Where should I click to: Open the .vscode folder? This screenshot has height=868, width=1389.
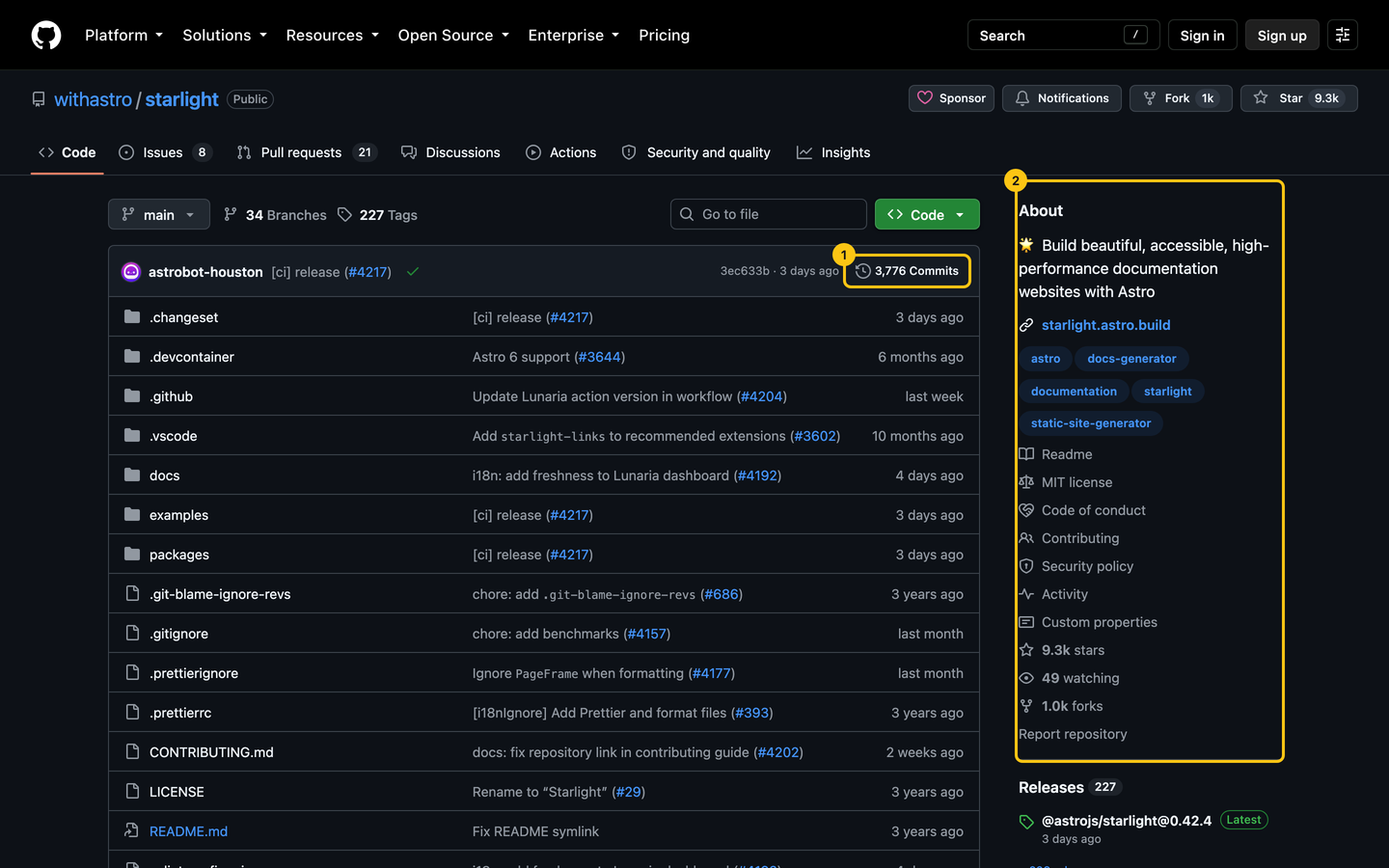click(x=174, y=436)
